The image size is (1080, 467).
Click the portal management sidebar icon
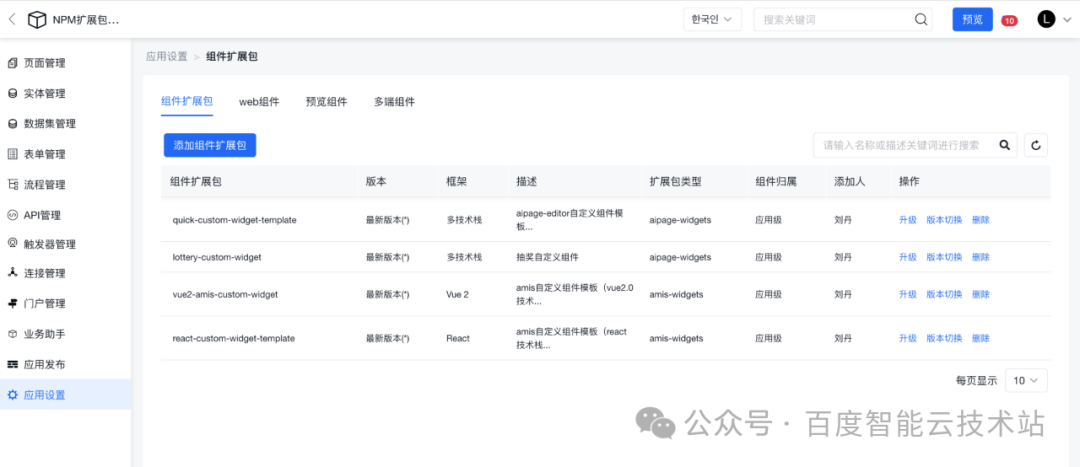click(x=12, y=303)
